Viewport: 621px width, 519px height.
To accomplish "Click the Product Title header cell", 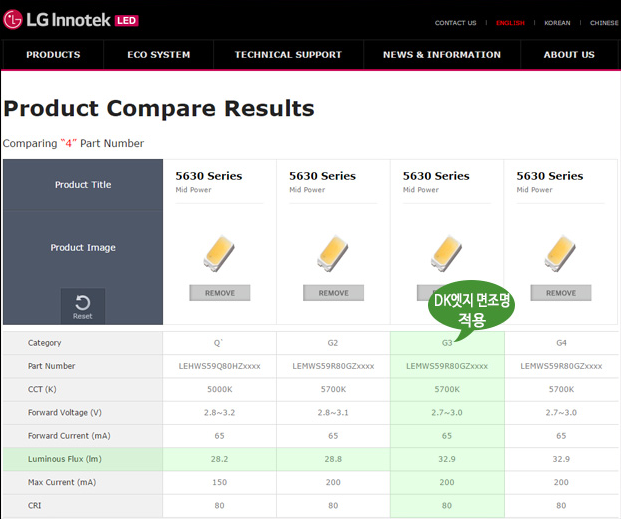I will coord(83,185).
